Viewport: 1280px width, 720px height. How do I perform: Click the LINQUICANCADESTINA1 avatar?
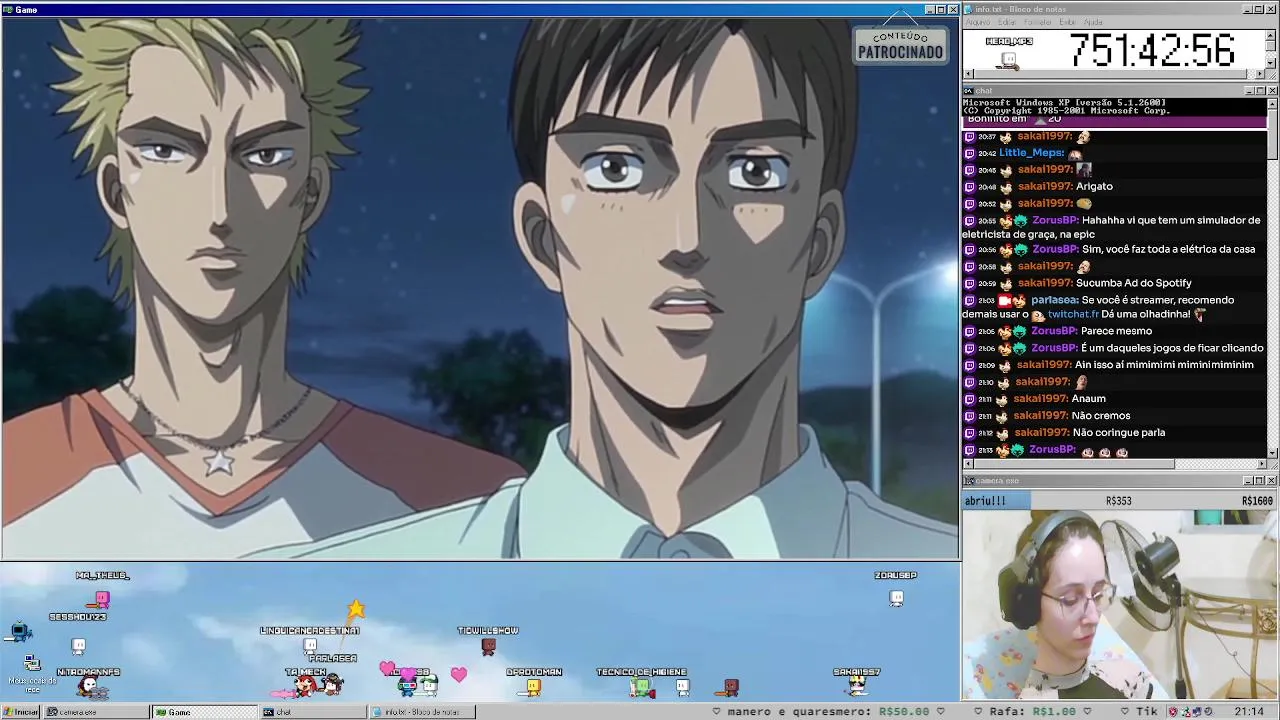click(310, 647)
